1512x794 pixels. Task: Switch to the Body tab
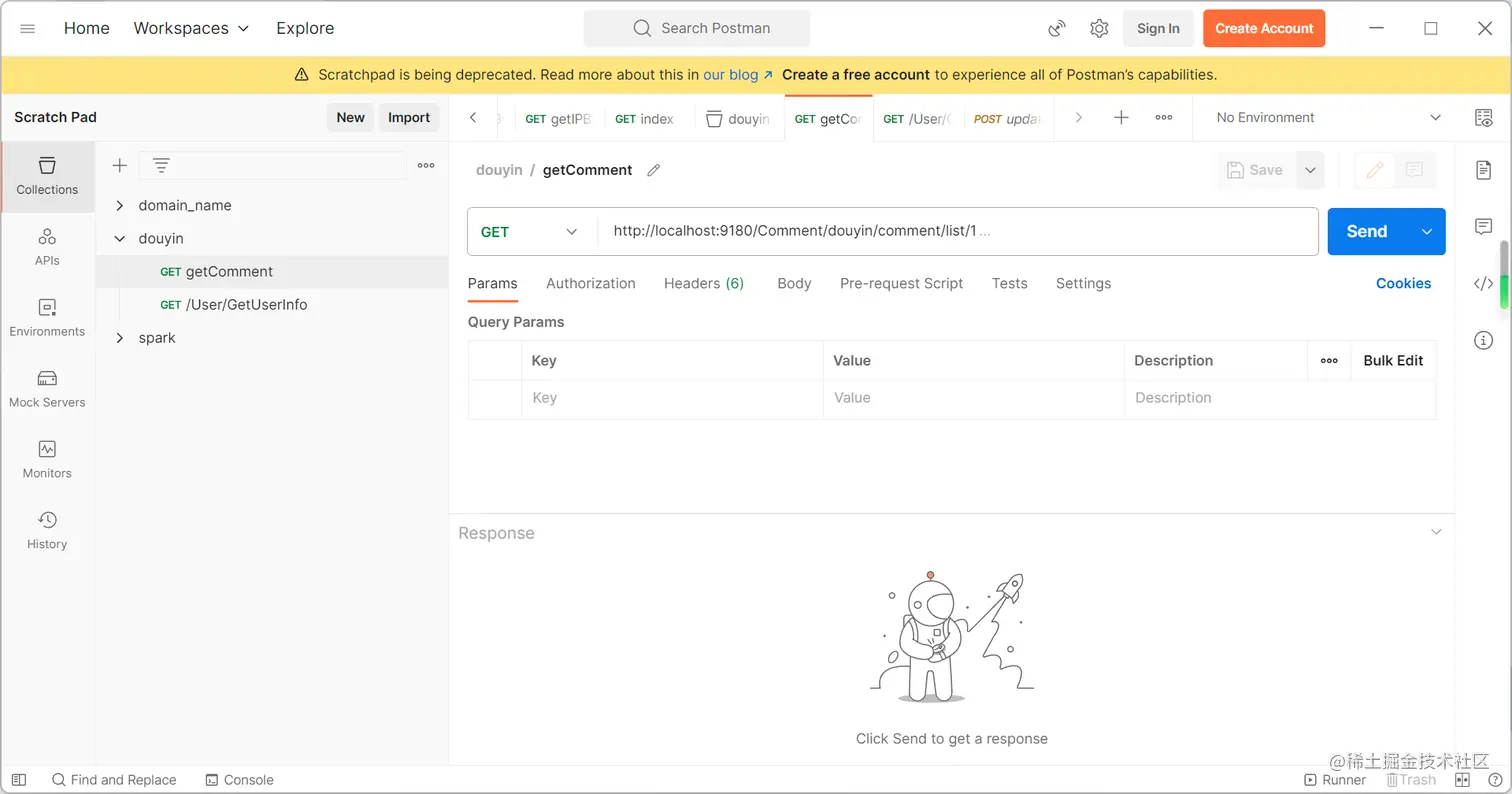[x=794, y=283]
